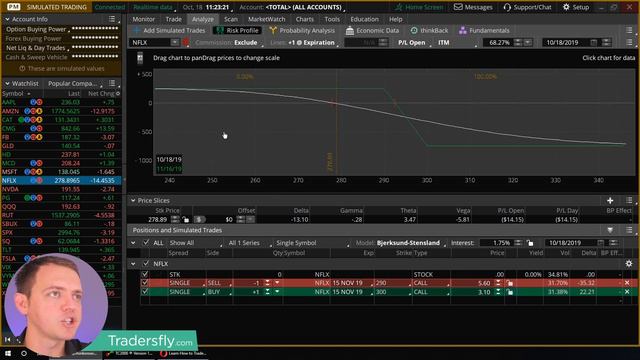This screenshot has width=640, height=360.
Task: Open the Messages envelope icon
Action: click(458, 7)
